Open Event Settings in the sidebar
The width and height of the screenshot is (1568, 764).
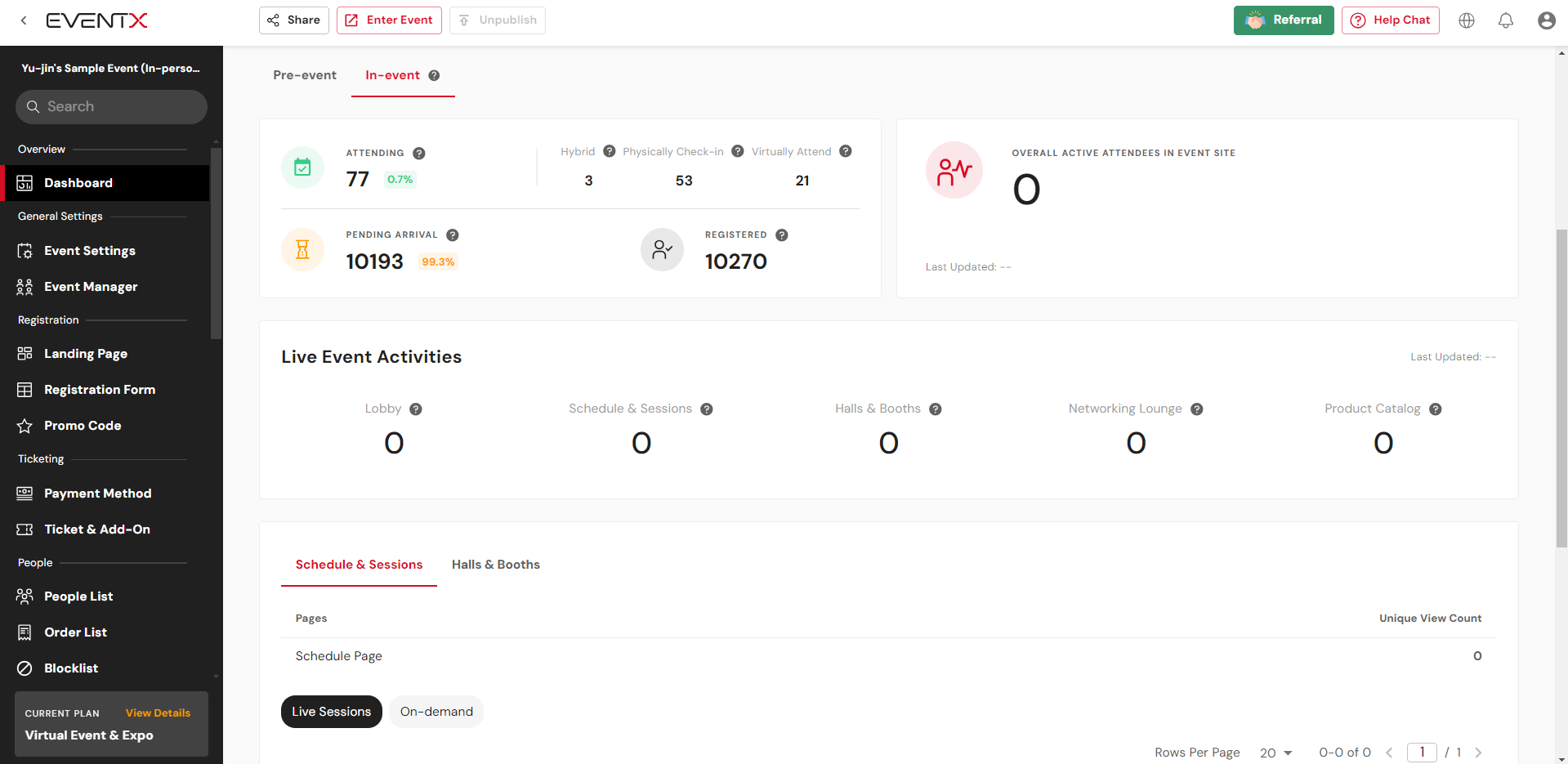pyautogui.click(x=106, y=251)
